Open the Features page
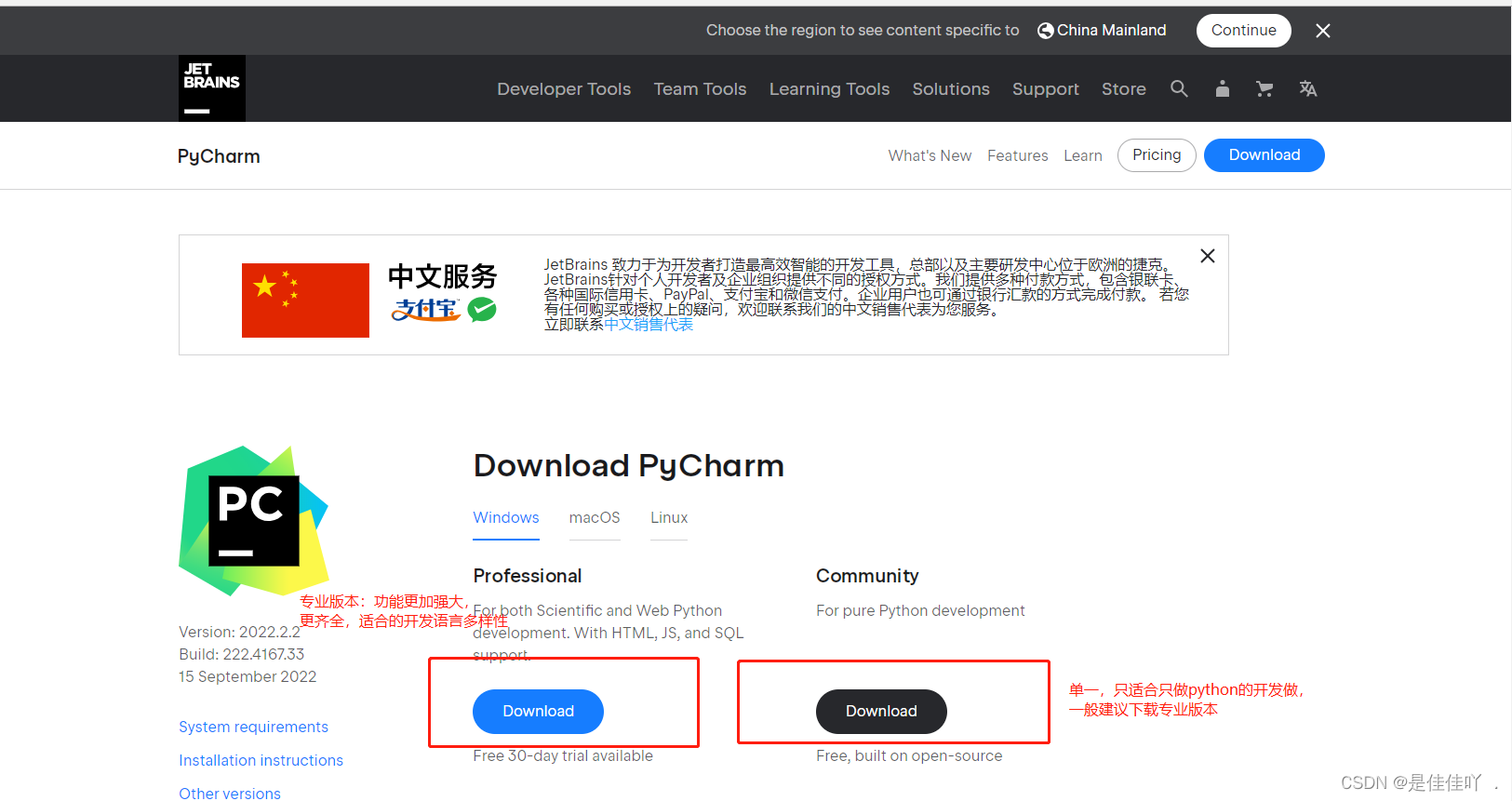1512x801 pixels. (x=1018, y=156)
